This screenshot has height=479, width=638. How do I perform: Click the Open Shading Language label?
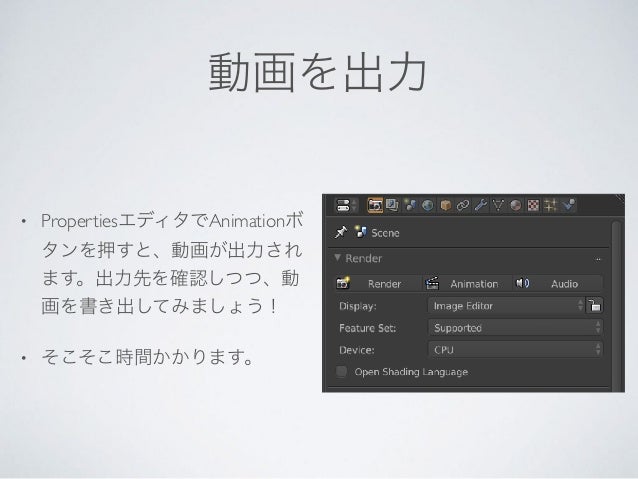[x=411, y=372]
